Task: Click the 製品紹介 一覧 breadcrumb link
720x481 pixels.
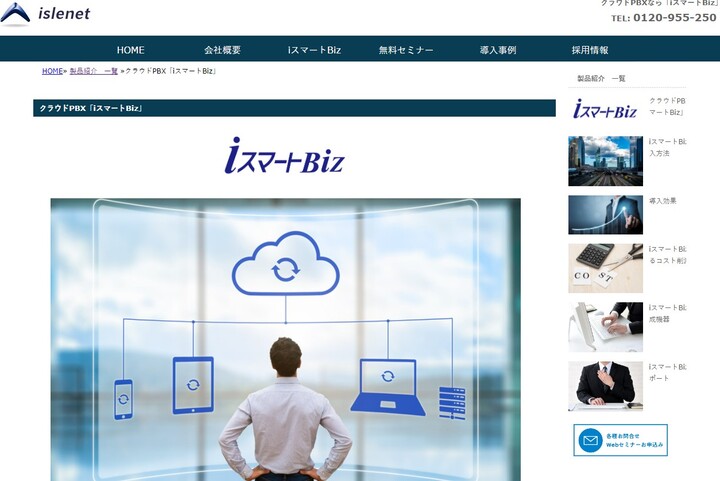Action: pos(93,72)
